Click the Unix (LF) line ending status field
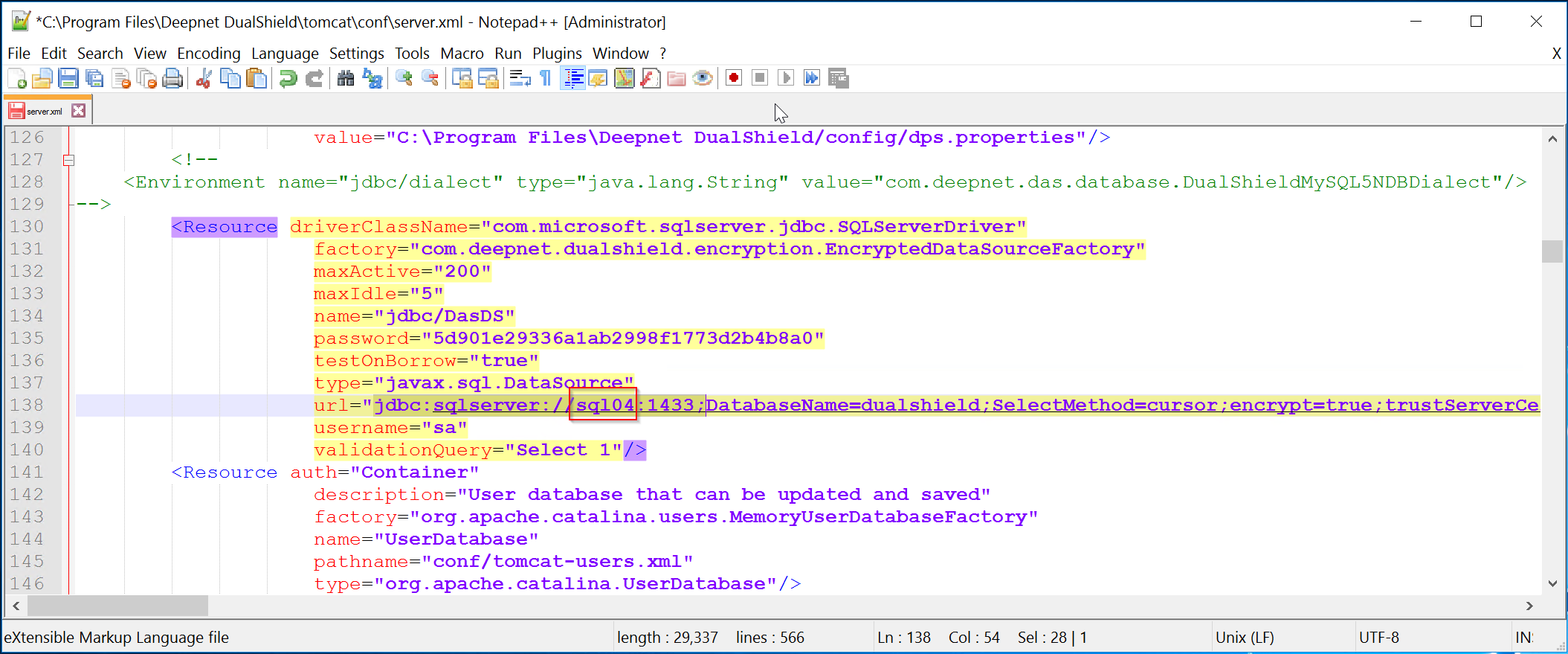The height and width of the screenshot is (654, 1568). (x=1244, y=638)
